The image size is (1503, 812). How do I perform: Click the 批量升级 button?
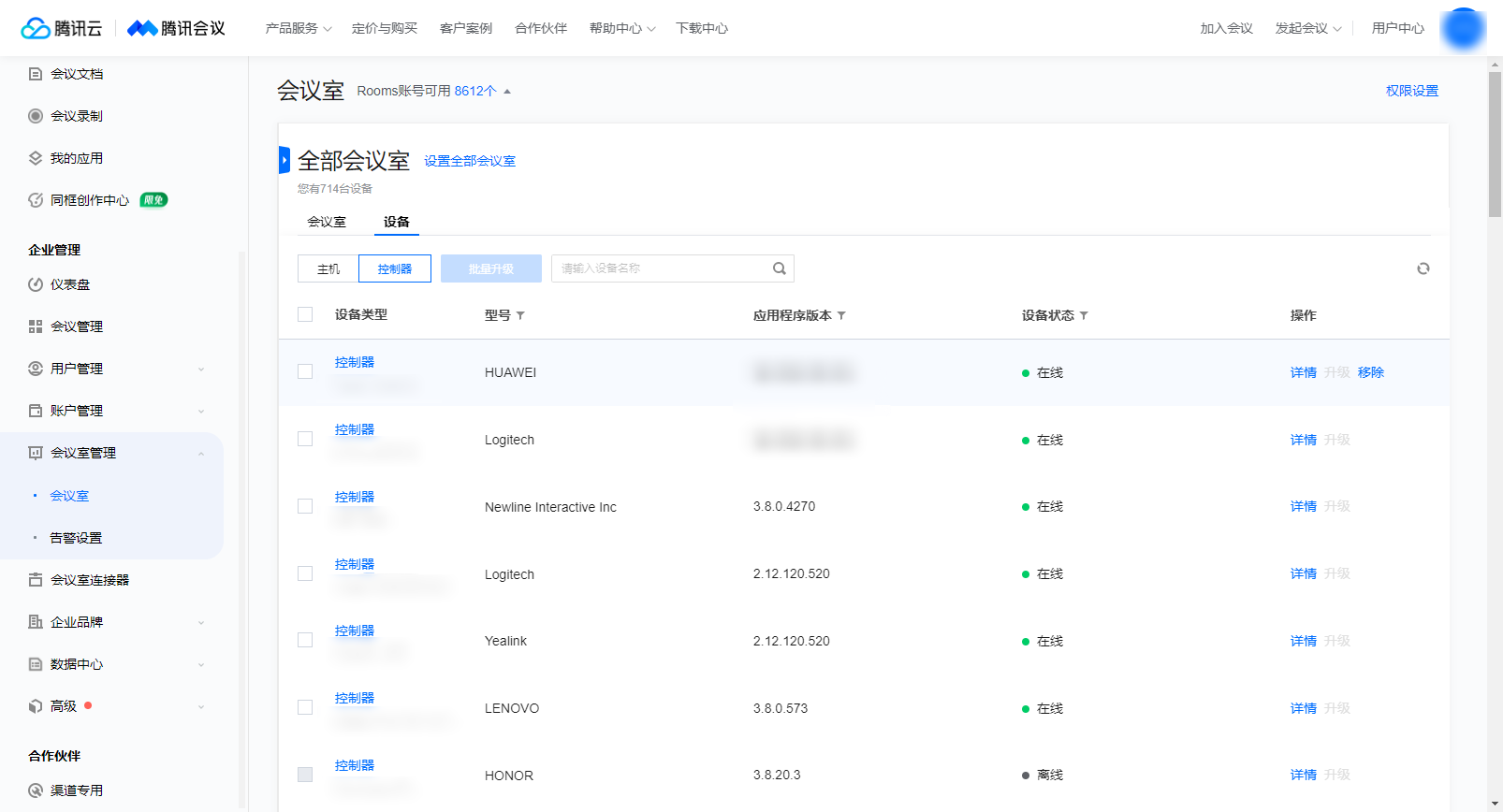491,268
